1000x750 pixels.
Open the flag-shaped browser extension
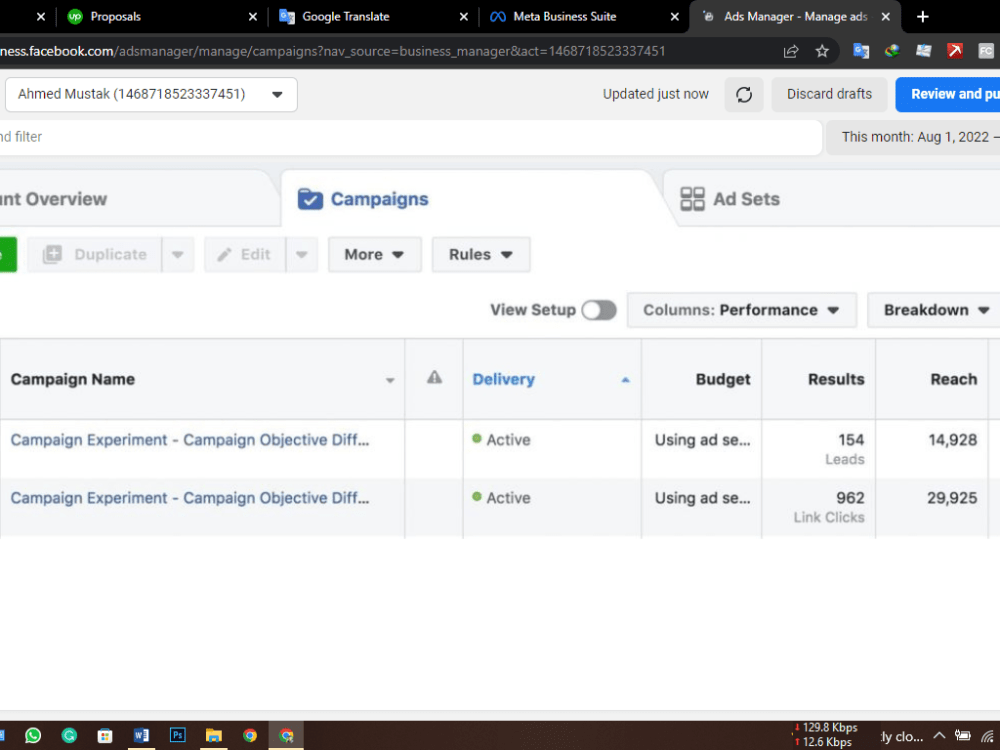[x=923, y=51]
